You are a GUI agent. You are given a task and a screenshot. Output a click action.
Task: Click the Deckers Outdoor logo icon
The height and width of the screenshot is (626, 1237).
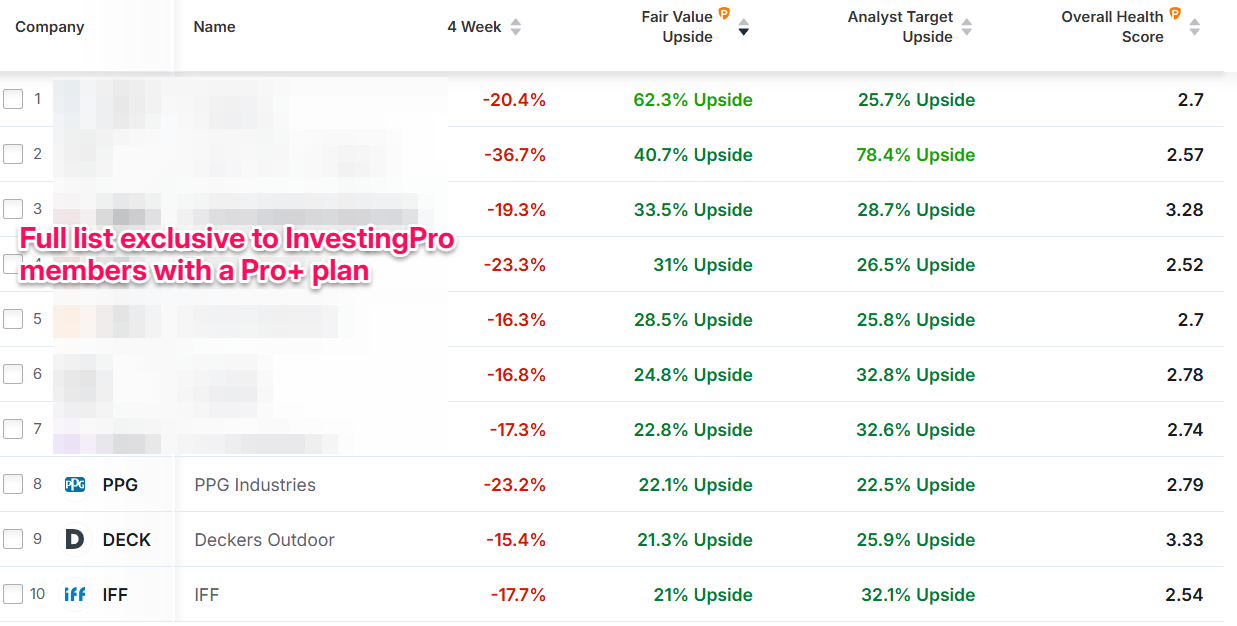75,540
